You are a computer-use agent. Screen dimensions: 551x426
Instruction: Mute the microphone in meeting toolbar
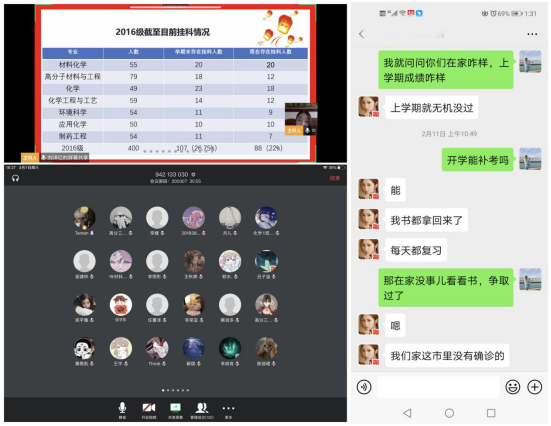click(122, 409)
